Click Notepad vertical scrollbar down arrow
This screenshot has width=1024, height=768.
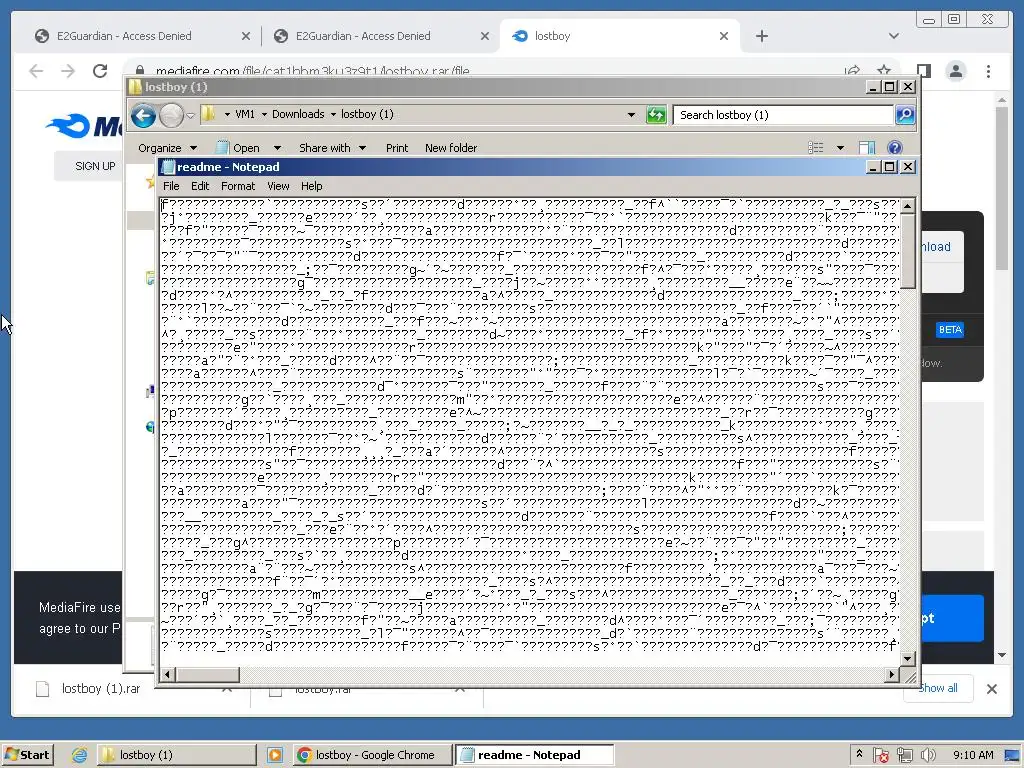tap(907, 658)
